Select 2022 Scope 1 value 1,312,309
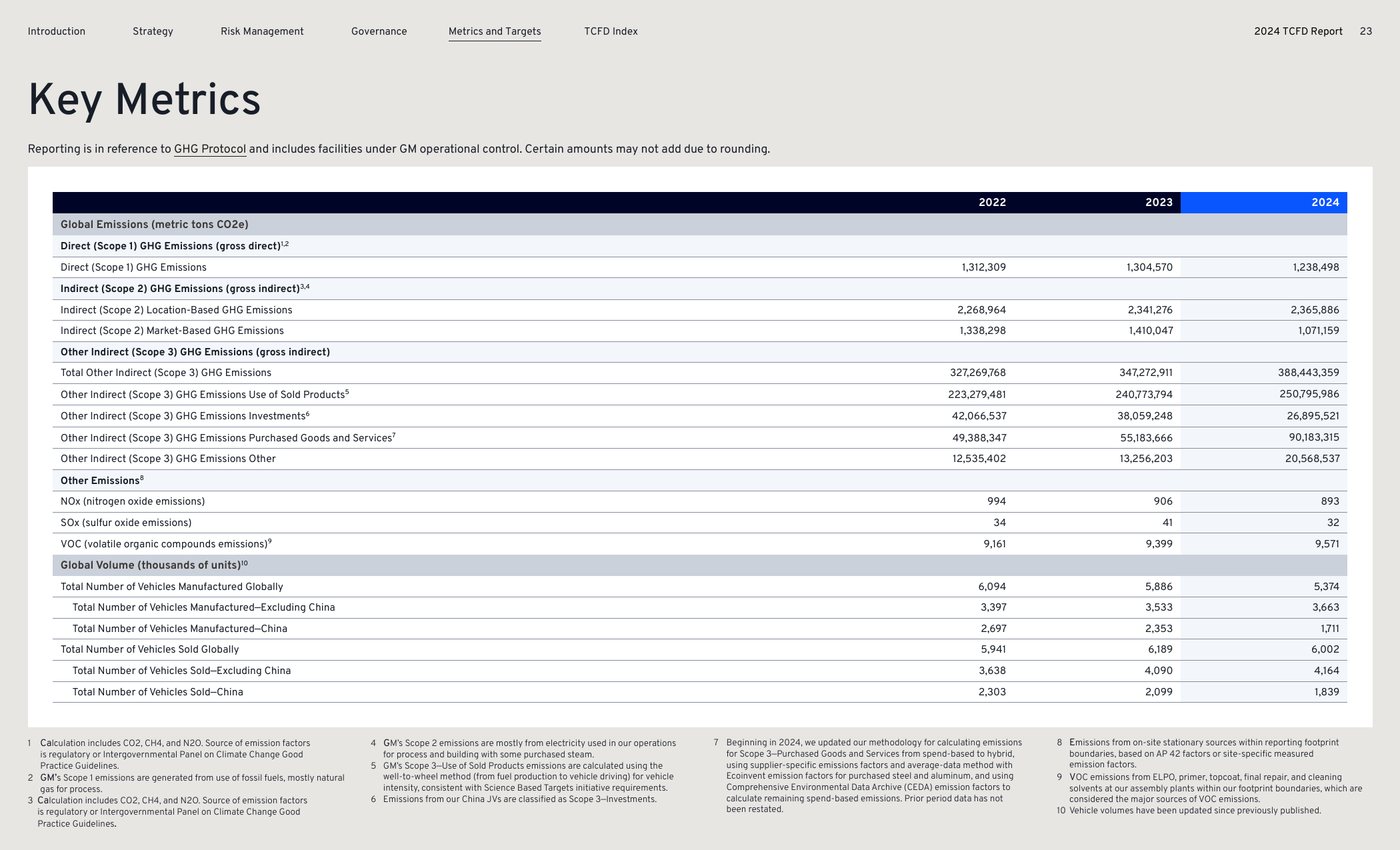Viewport: 1400px width, 850px height. point(983,267)
